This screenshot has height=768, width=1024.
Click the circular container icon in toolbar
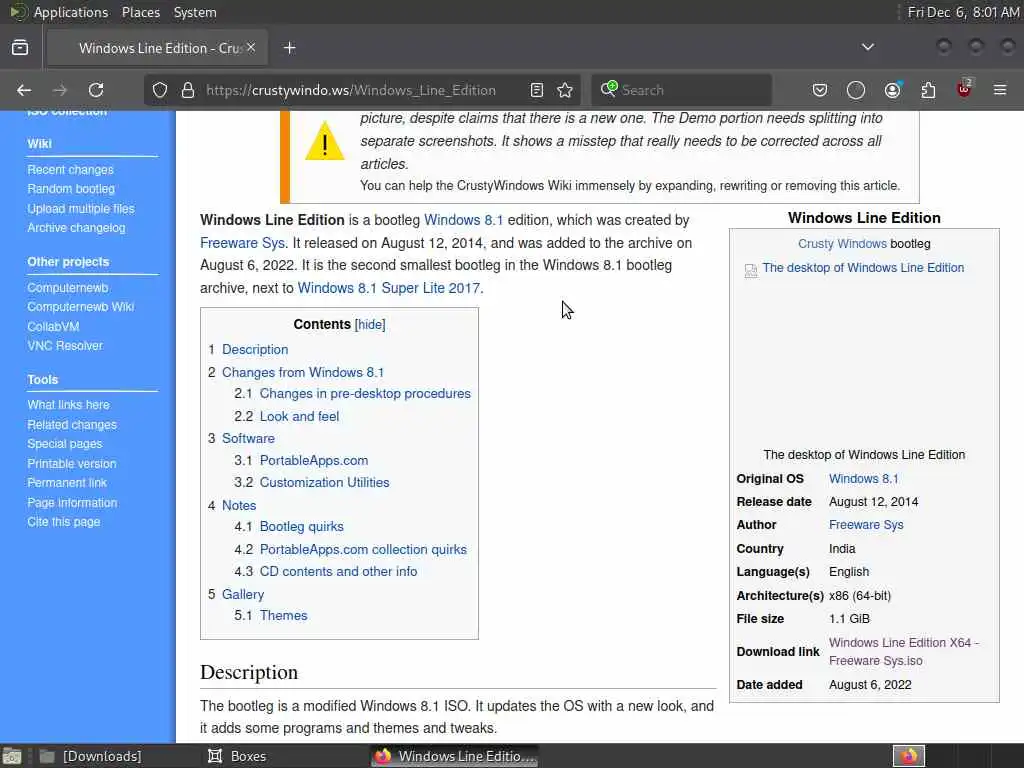856,90
